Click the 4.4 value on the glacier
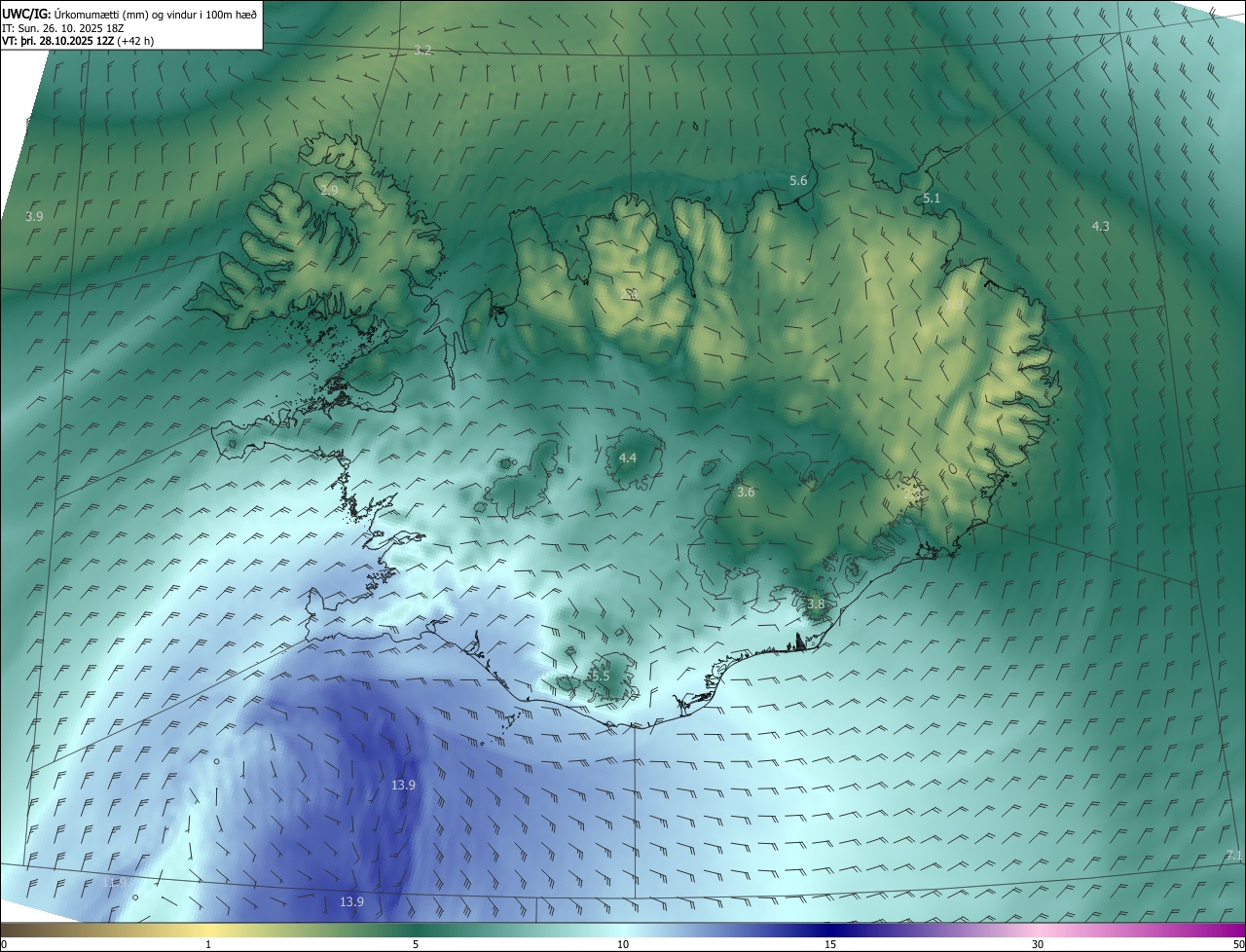The height and width of the screenshot is (952, 1246). pyautogui.click(x=628, y=458)
